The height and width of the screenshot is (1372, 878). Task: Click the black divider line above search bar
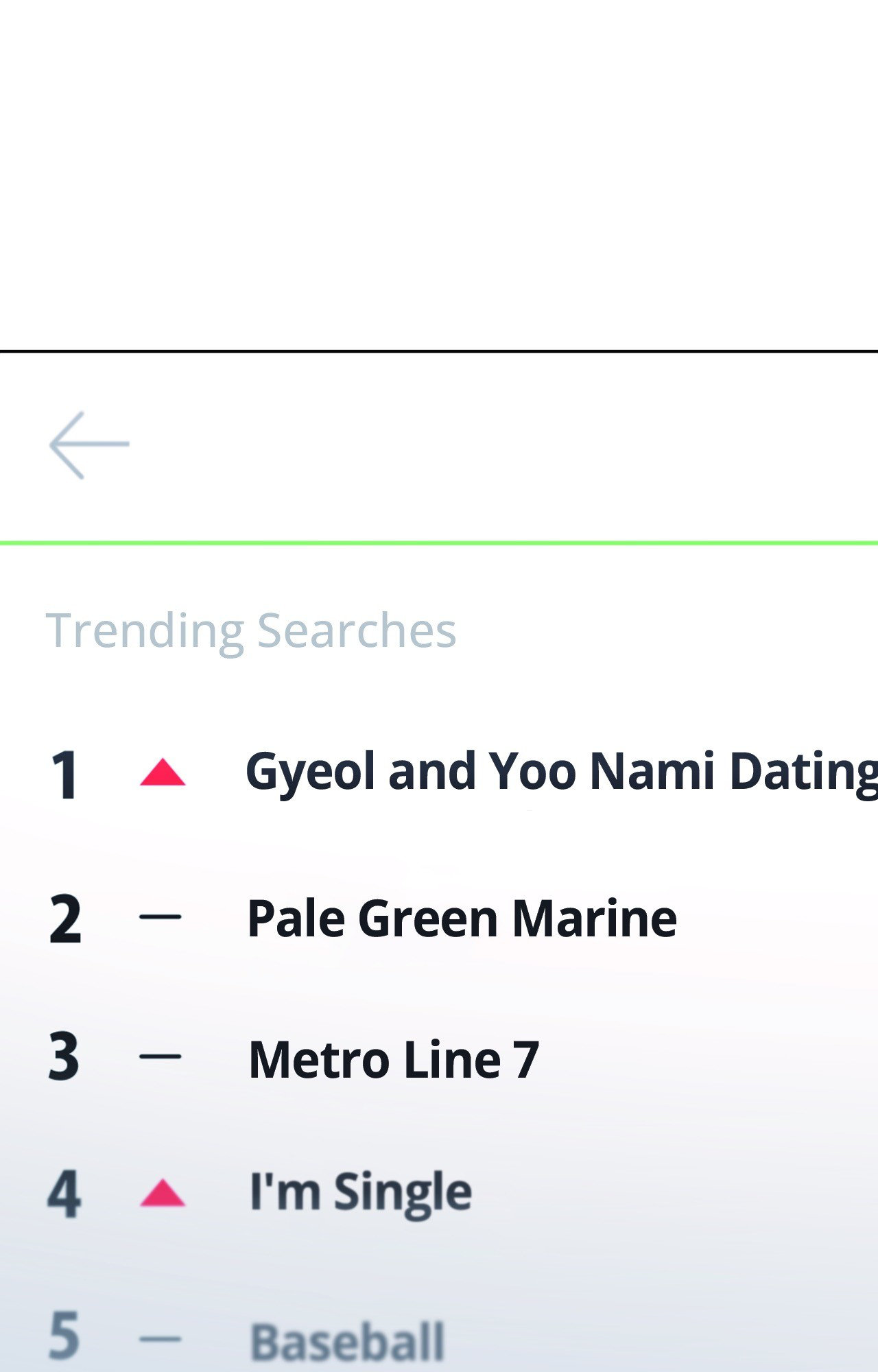439,351
